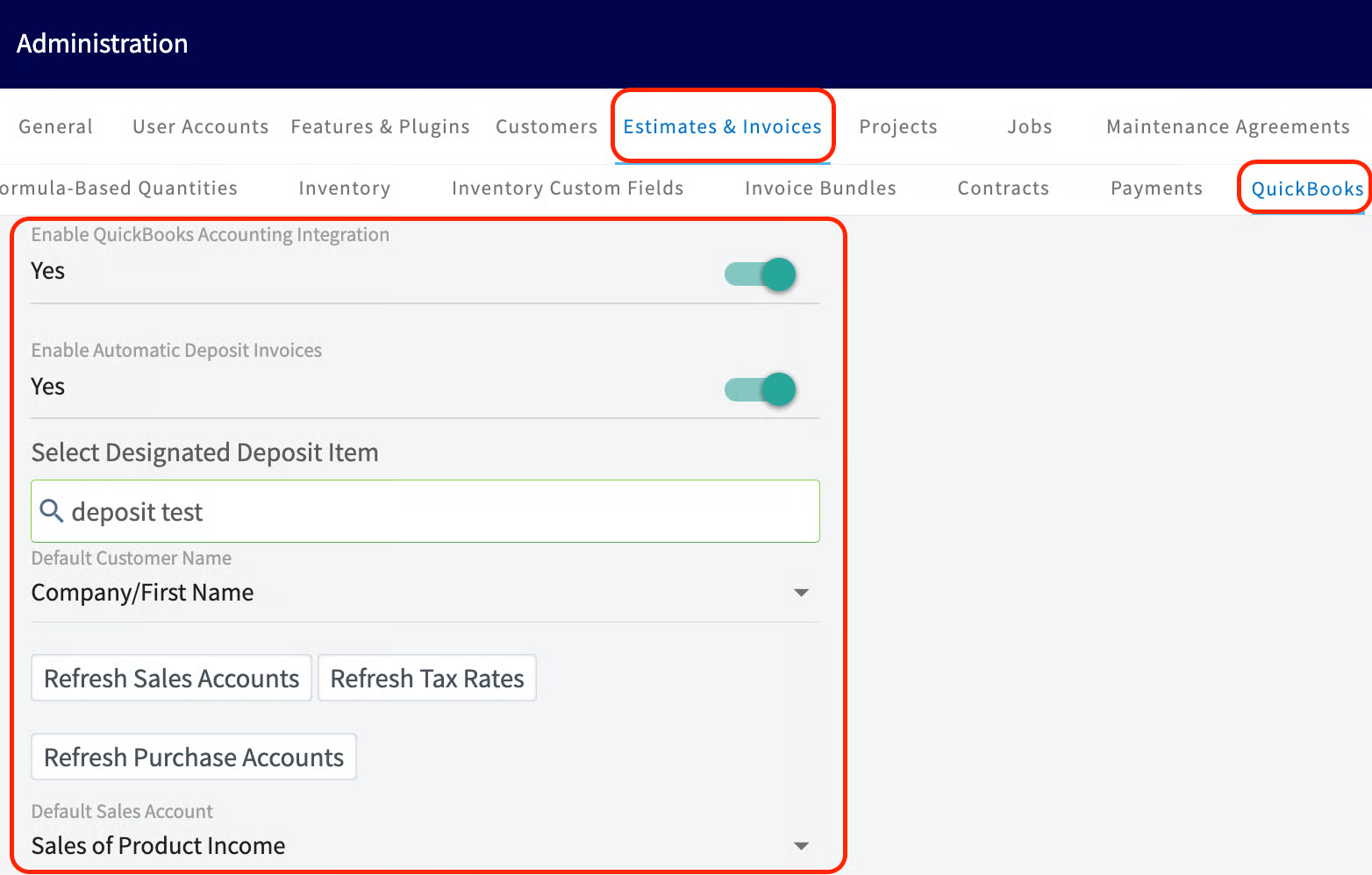1372x875 pixels.
Task: Go to the Invoice Bundles sub-tab
Action: tap(820, 188)
